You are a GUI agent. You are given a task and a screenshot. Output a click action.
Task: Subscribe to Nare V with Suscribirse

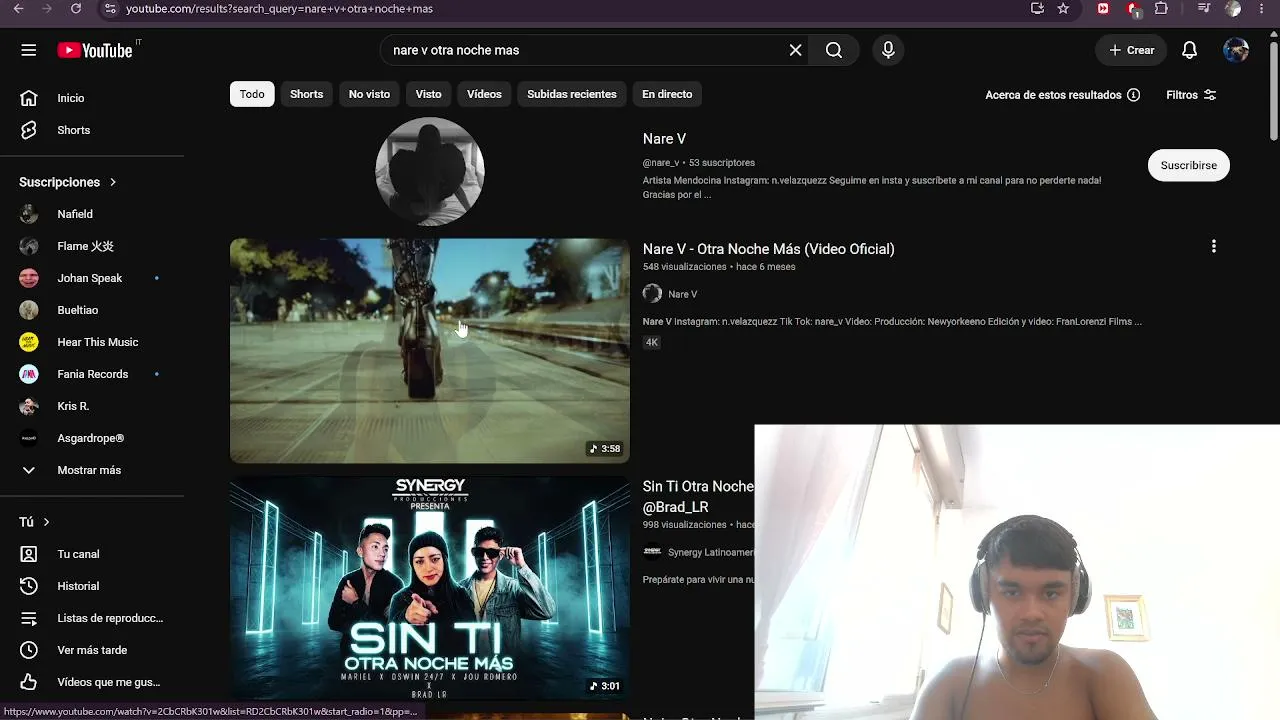(1189, 165)
